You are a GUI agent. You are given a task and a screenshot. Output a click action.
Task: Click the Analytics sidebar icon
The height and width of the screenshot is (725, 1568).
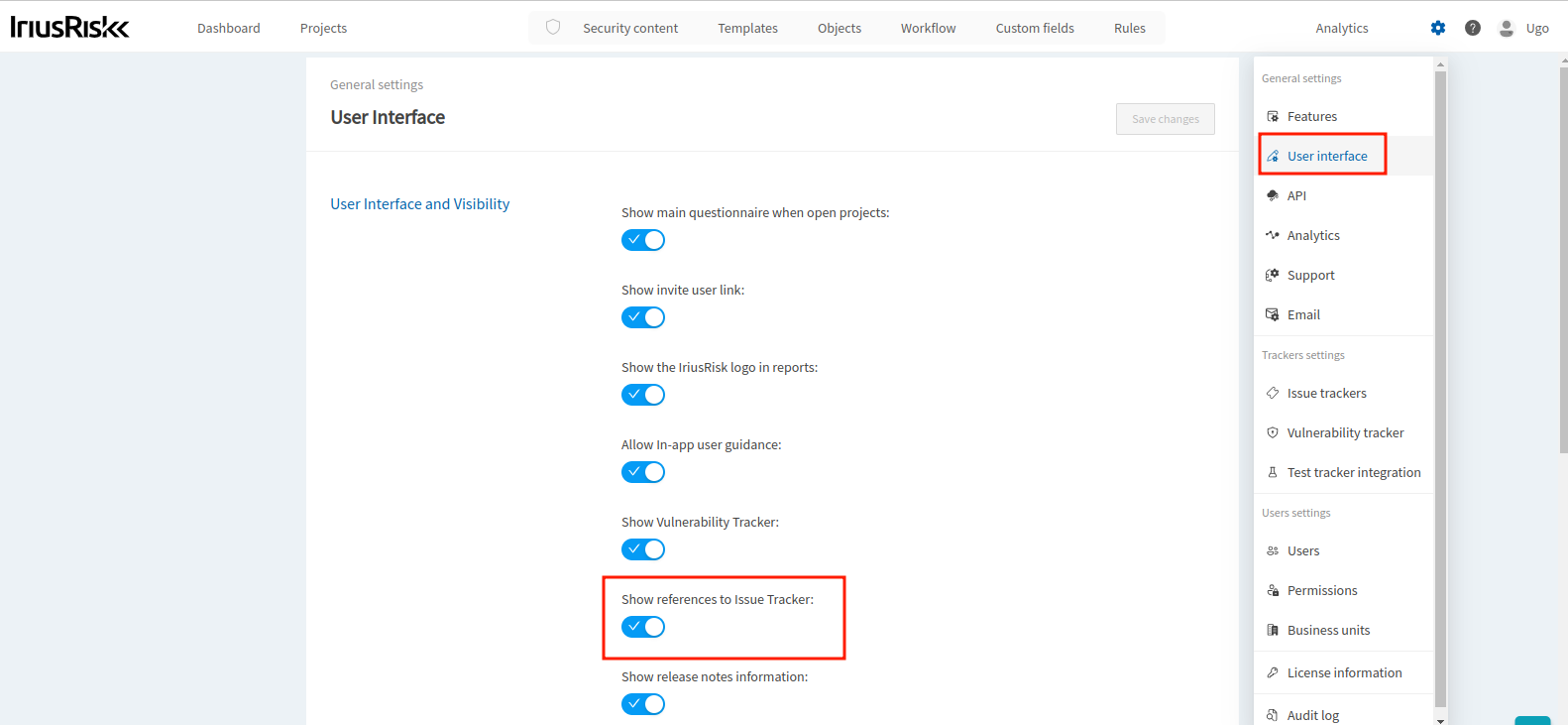[x=1273, y=235]
